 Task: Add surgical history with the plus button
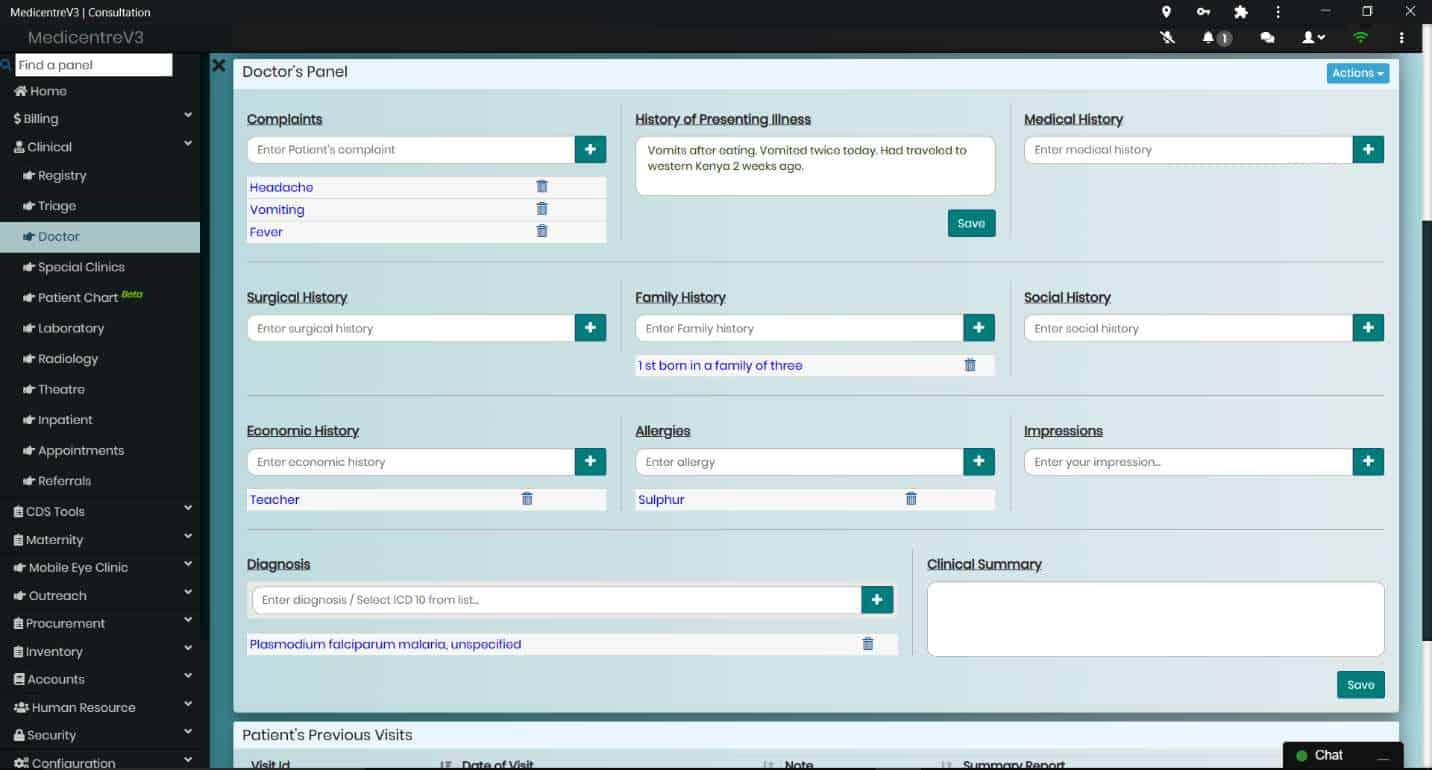pyautogui.click(x=590, y=328)
